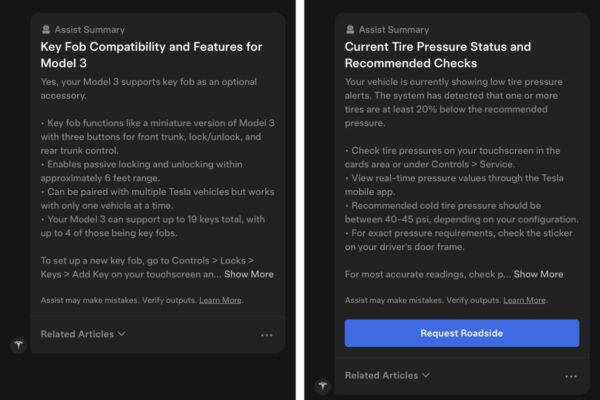Click the Request Roadside button
The width and height of the screenshot is (600, 400).
pos(462,333)
